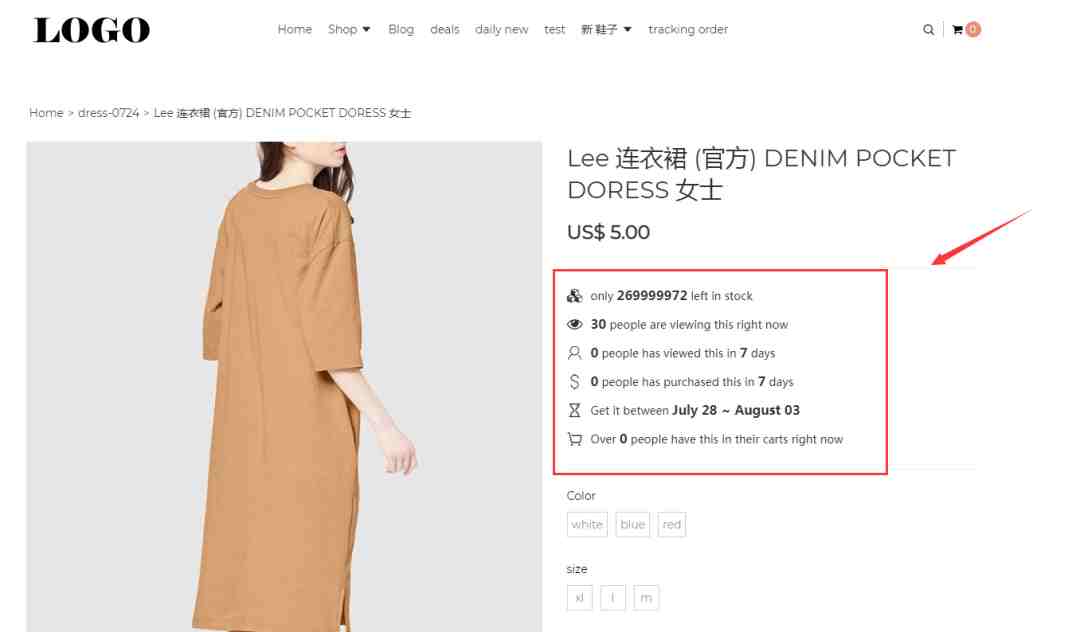Click the dress product image

pos(284,387)
